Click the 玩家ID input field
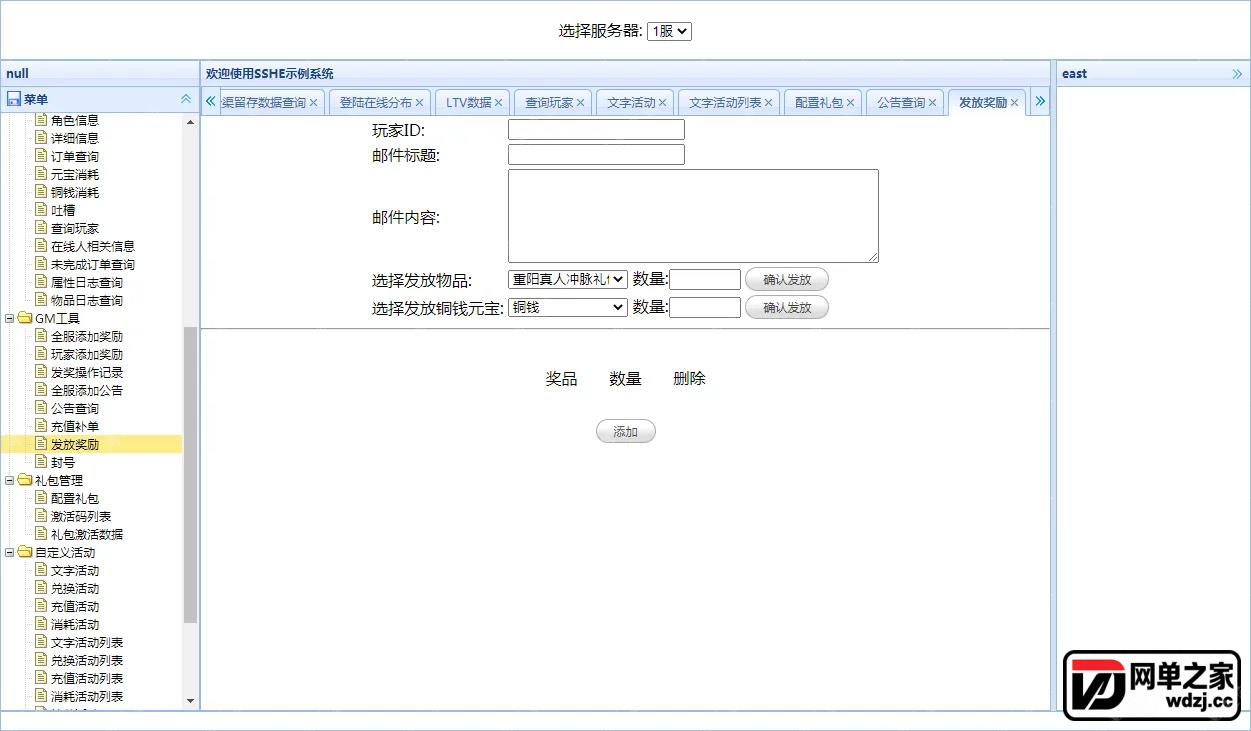The image size is (1251, 731). point(596,130)
